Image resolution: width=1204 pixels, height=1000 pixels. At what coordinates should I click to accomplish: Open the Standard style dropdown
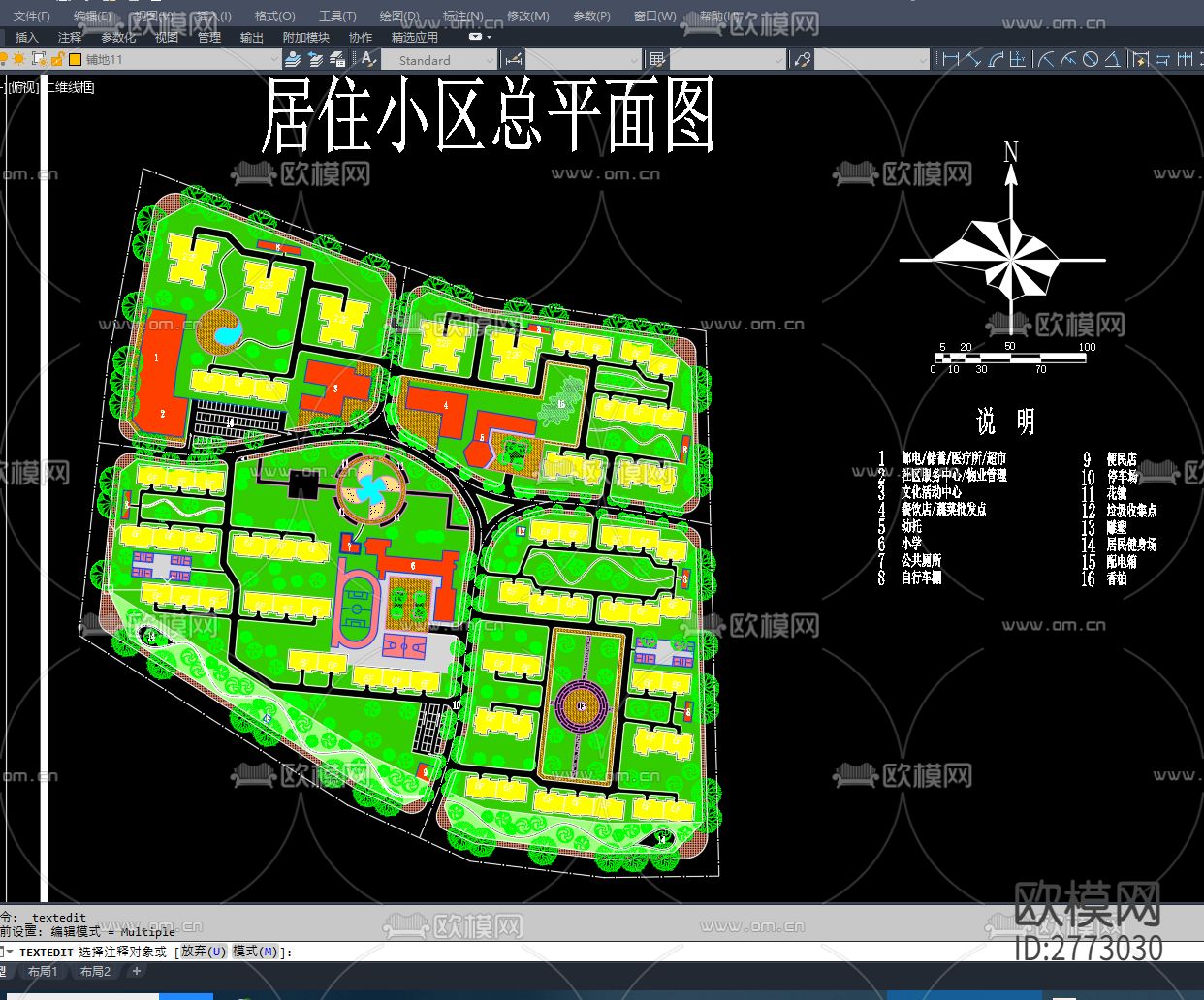pos(490,59)
